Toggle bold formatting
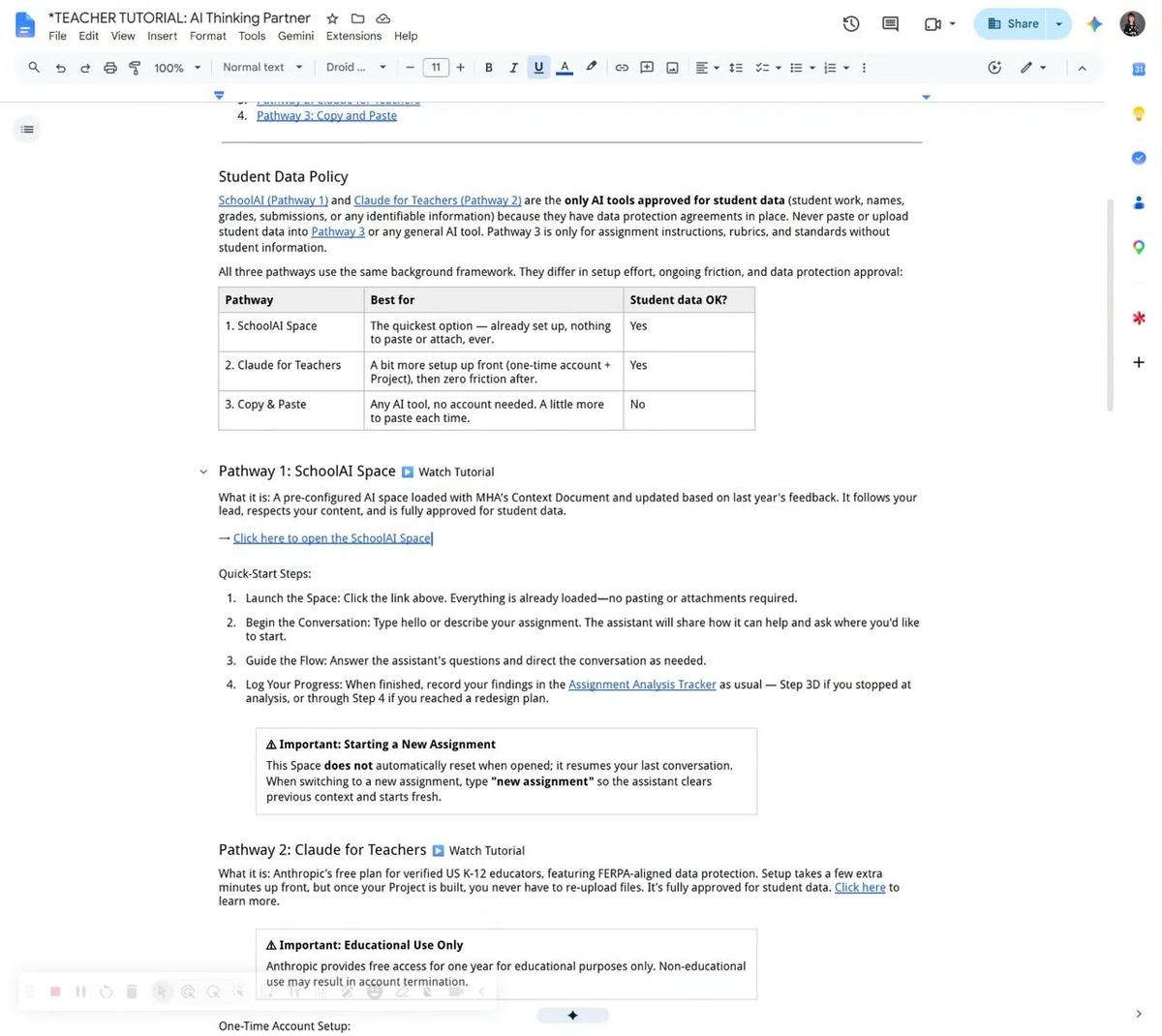1162x1036 pixels. 489,68
